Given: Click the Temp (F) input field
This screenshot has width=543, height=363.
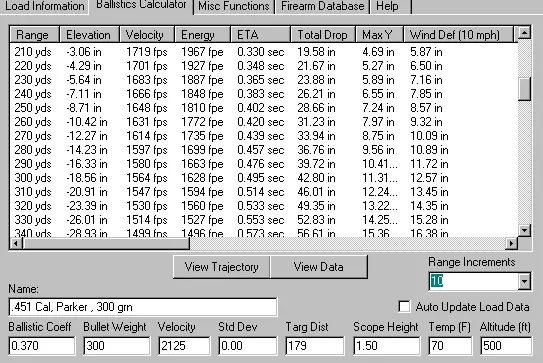Looking at the screenshot, I should point(450,346).
